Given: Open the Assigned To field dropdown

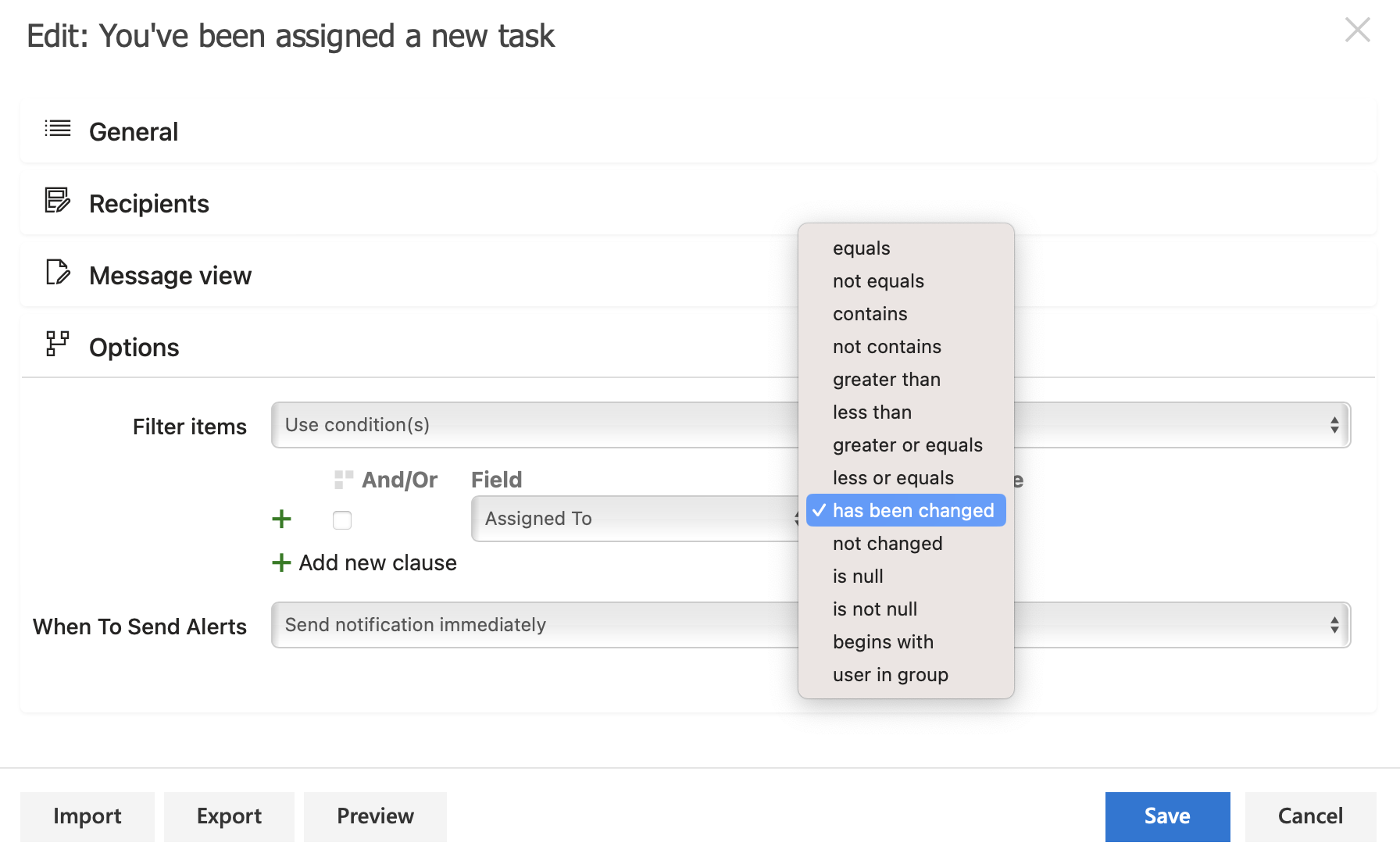Looking at the screenshot, I should pos(625,518).
